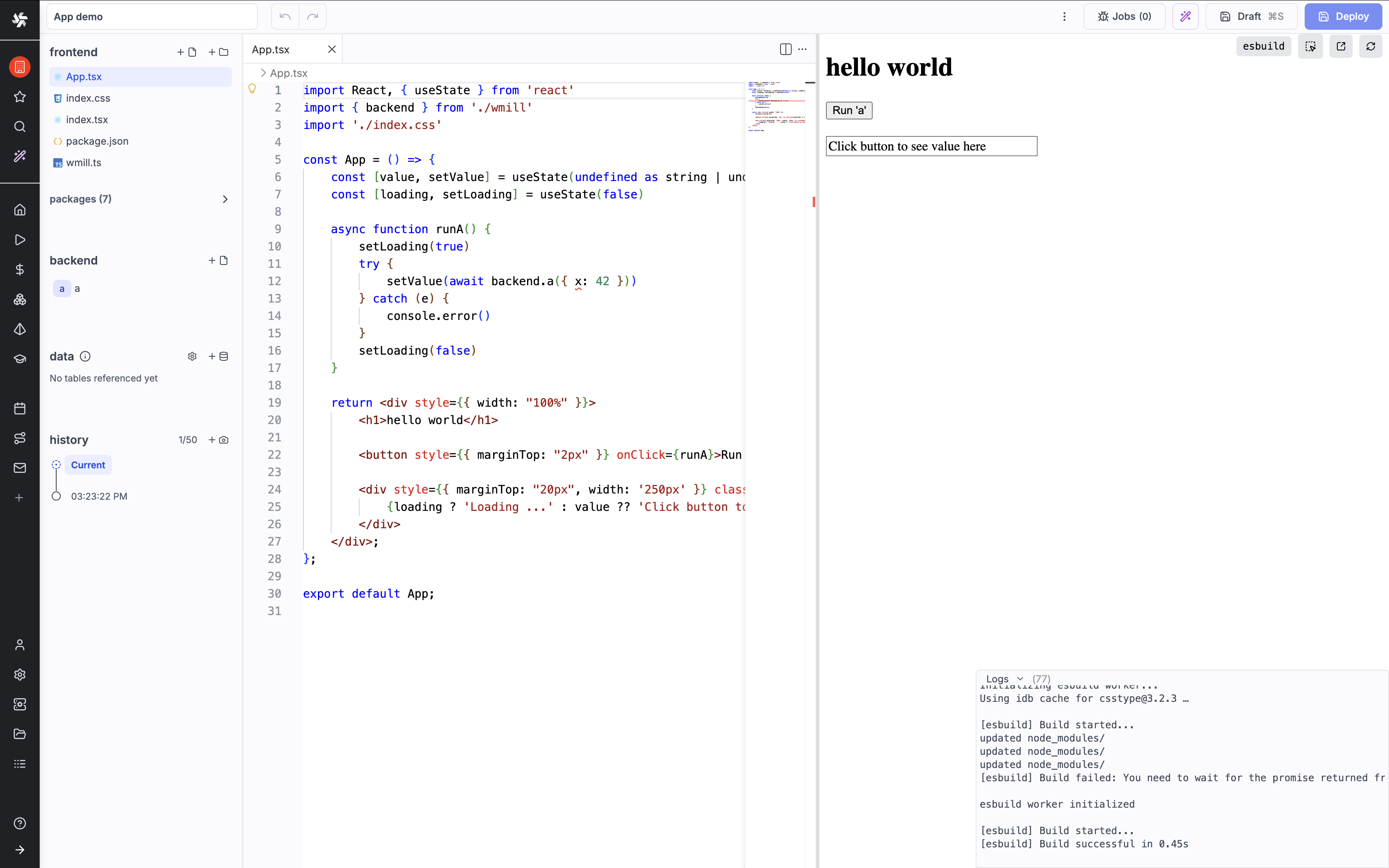Switch to the App.tsx editor tab
Viewport: 1389px width, 868px height.
(271, 49)
